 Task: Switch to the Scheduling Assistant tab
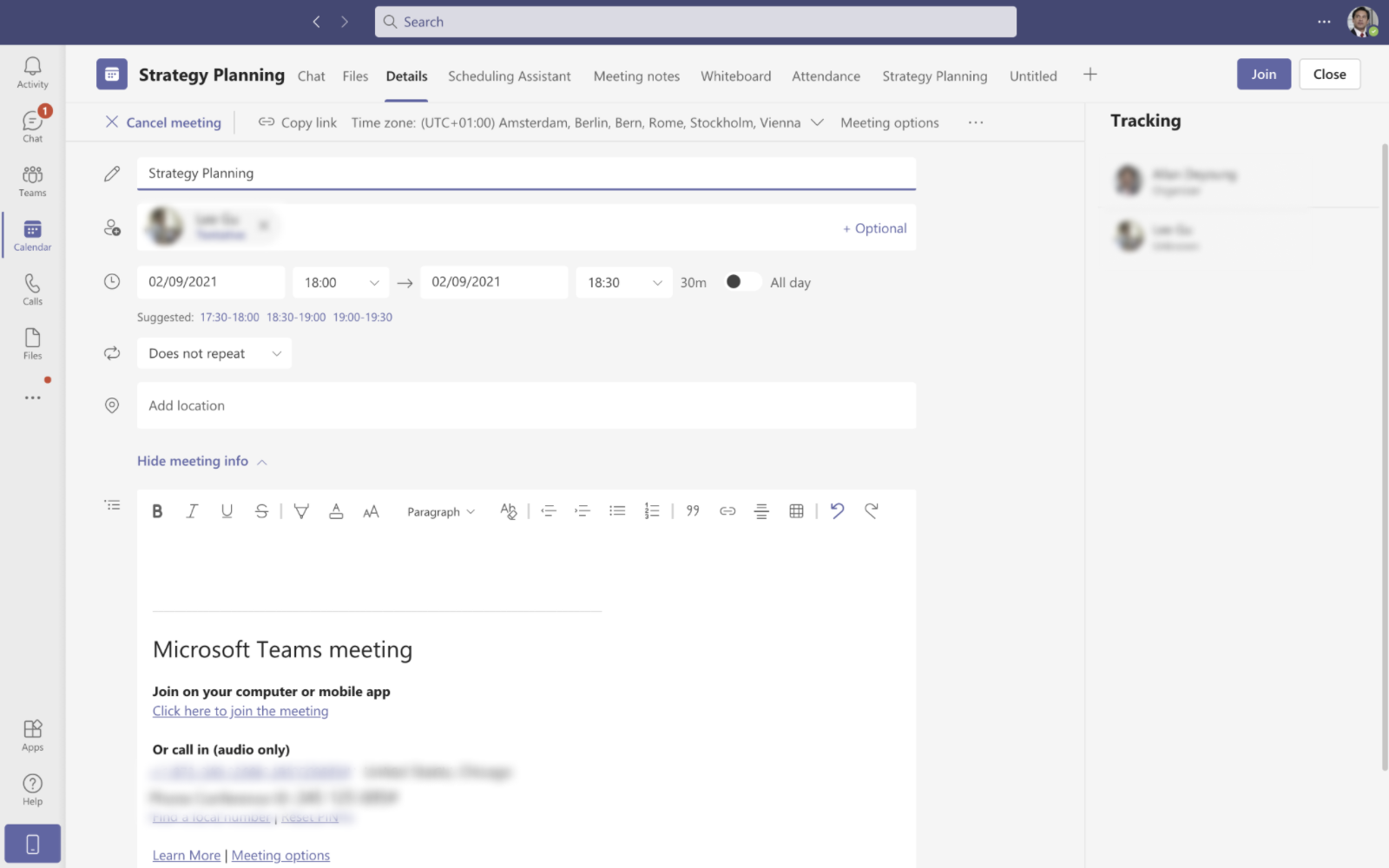pyautogui.click(x=509, y=76)
